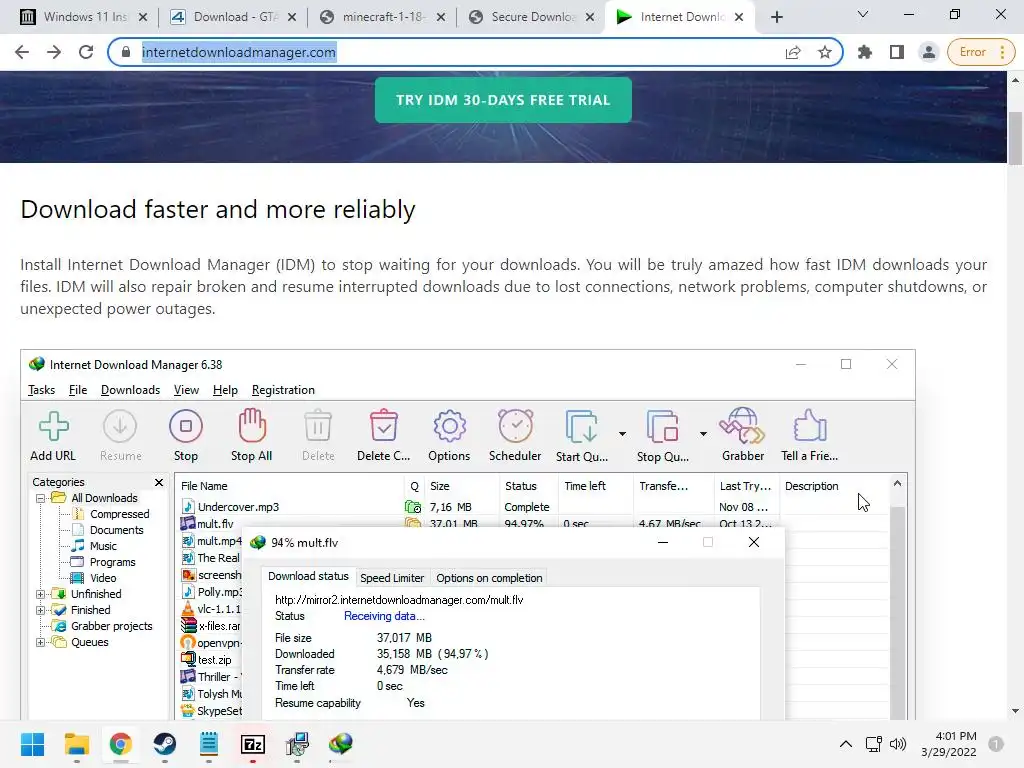Viewport: 1024px width, 768px height.
Task: Switch to Options on completion tab
Action: point(489,578)
